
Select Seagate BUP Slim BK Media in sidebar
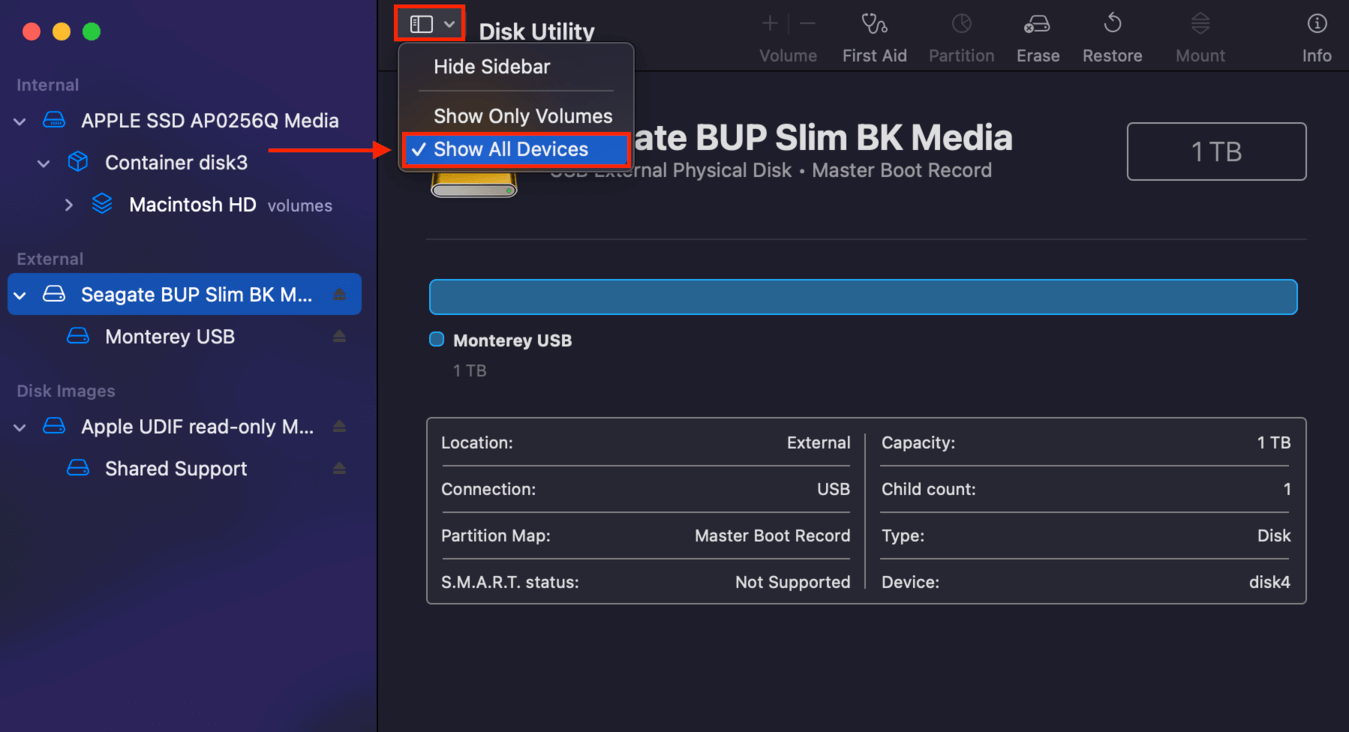coord(185,295)
